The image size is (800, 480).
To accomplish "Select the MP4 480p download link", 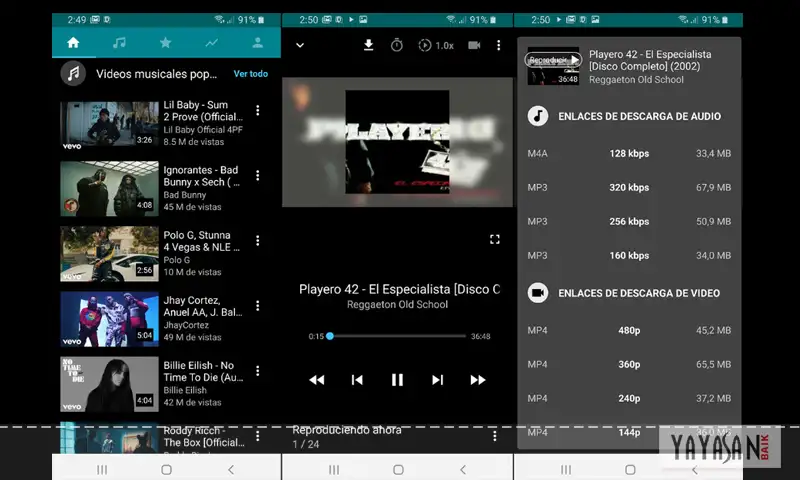I will [x=629, y=330].
